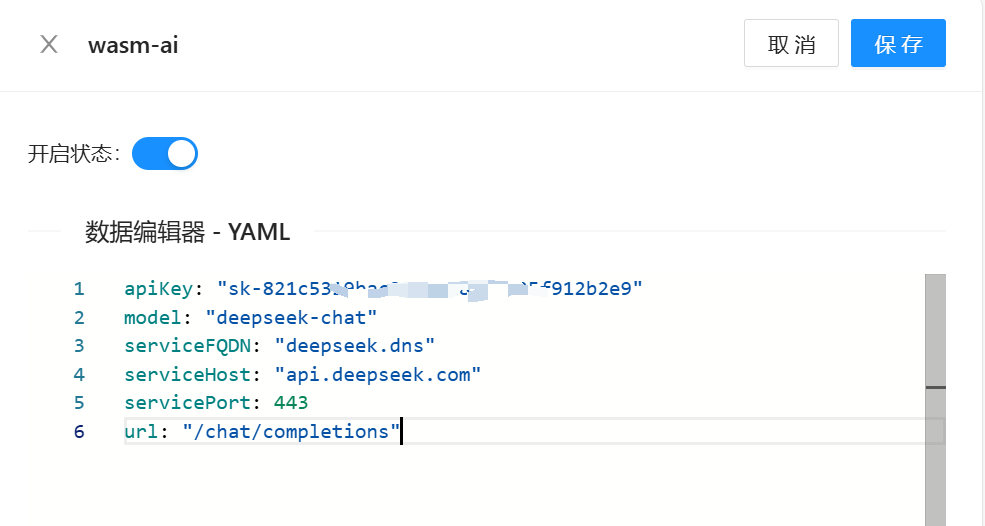Click the "api.deepseek.com" serviceHost value
Image resolution: width=985 pixels, height=526 pixels.
point(378,374)
